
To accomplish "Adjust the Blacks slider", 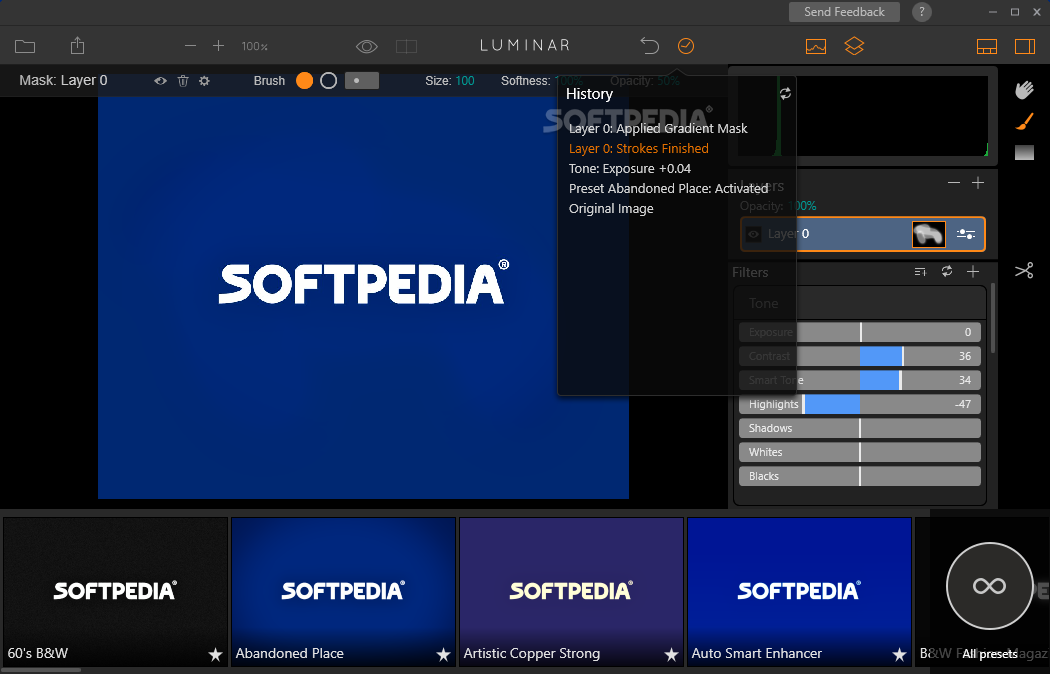I will point(860,477).
